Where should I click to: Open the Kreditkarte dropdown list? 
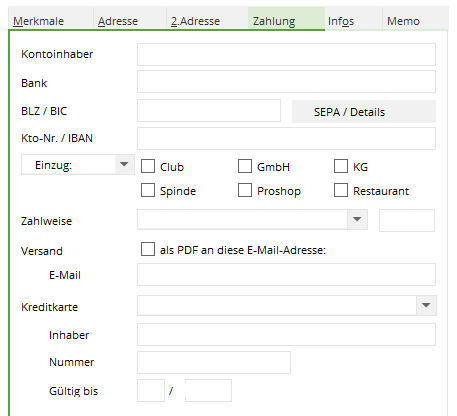tap(426, 305)
